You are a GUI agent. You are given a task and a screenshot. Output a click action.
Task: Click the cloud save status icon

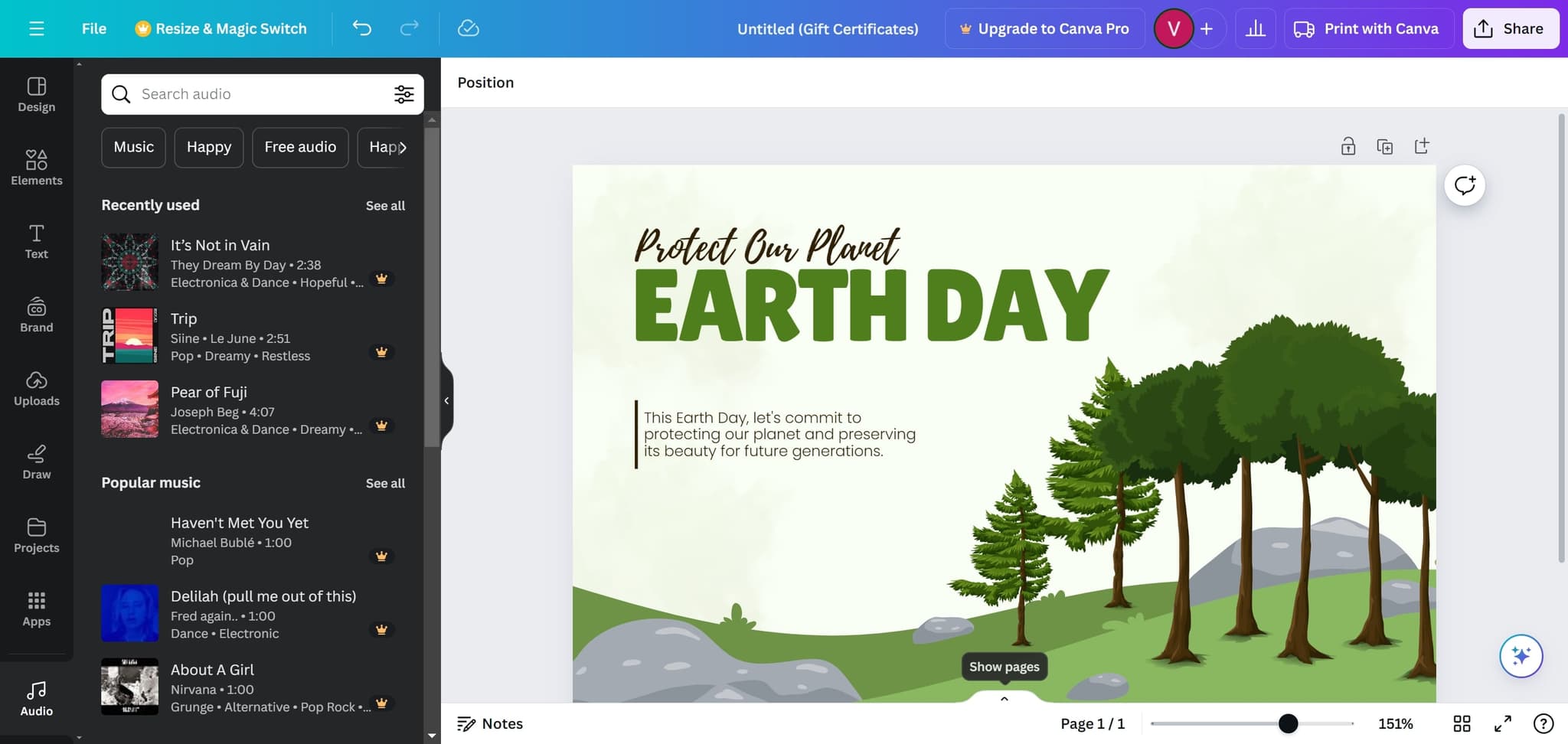468,29
